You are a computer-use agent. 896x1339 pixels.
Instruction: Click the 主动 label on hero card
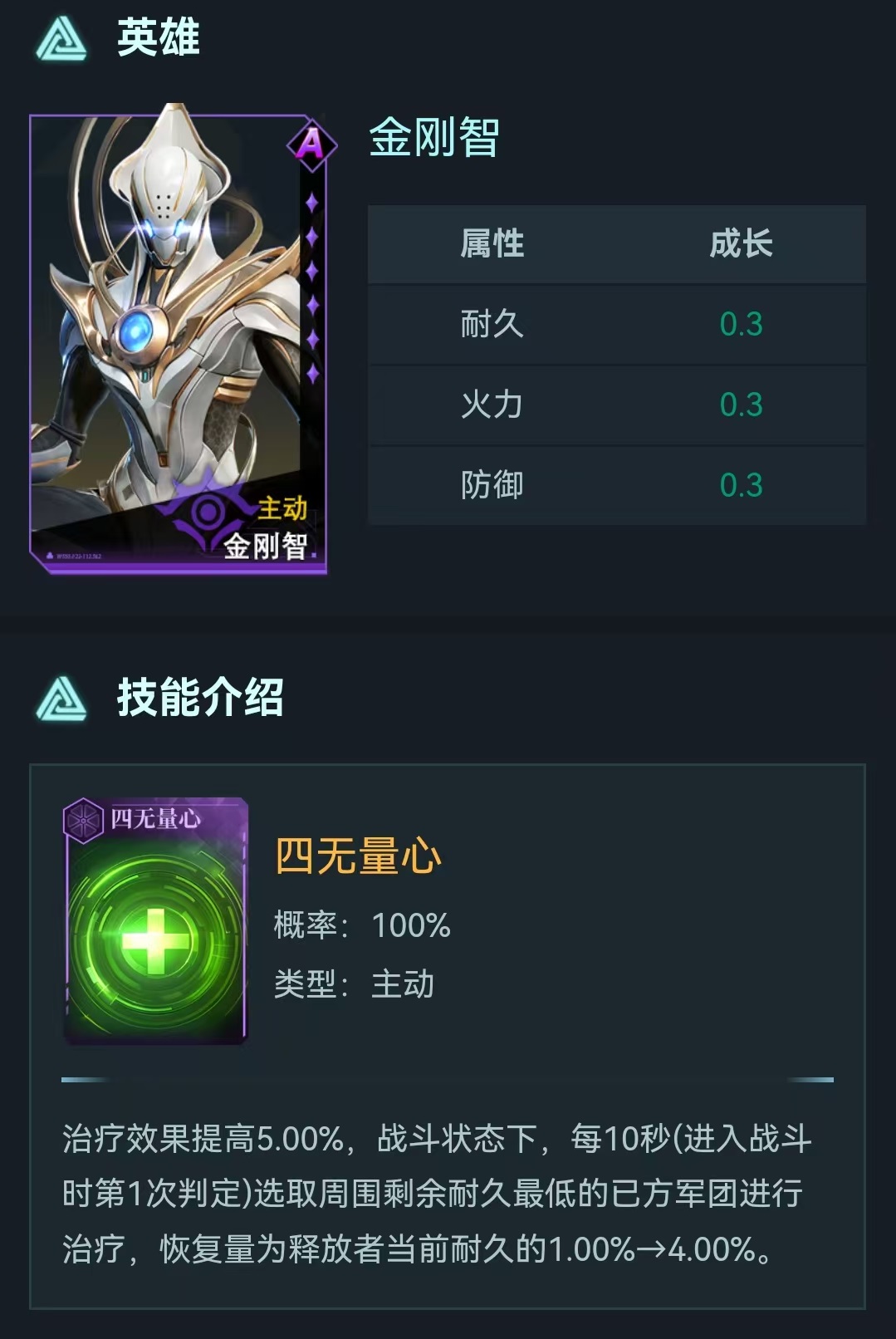click(282, 508)
